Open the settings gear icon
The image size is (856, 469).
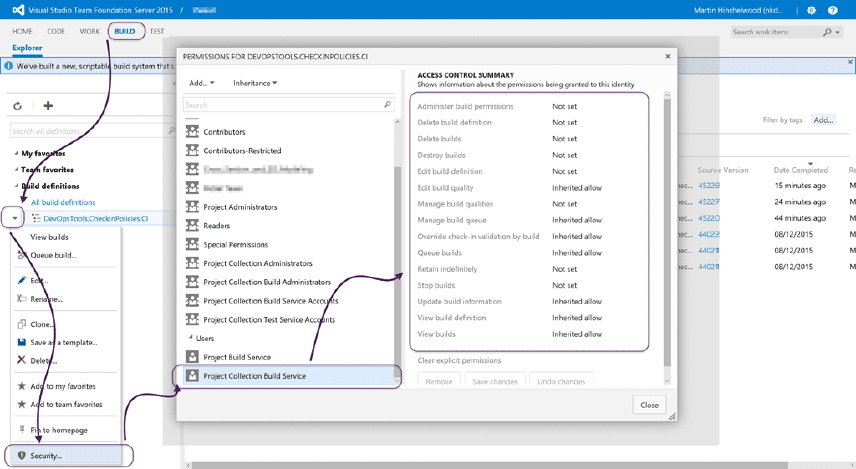click(x=811, y=10)
